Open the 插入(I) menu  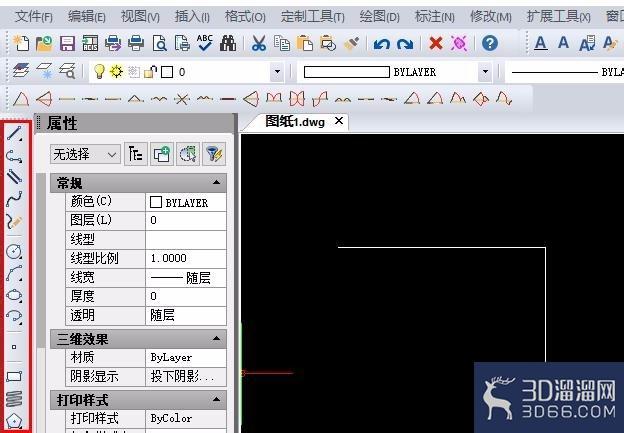[x=192, y=17]
